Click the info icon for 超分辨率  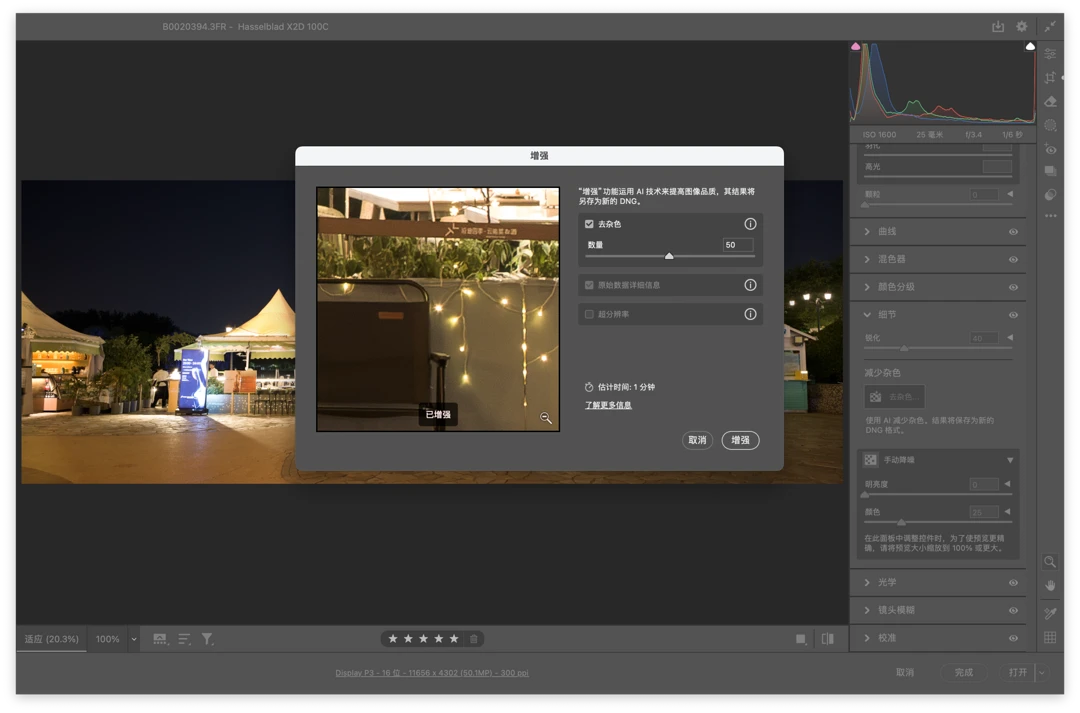pos(750,314)
